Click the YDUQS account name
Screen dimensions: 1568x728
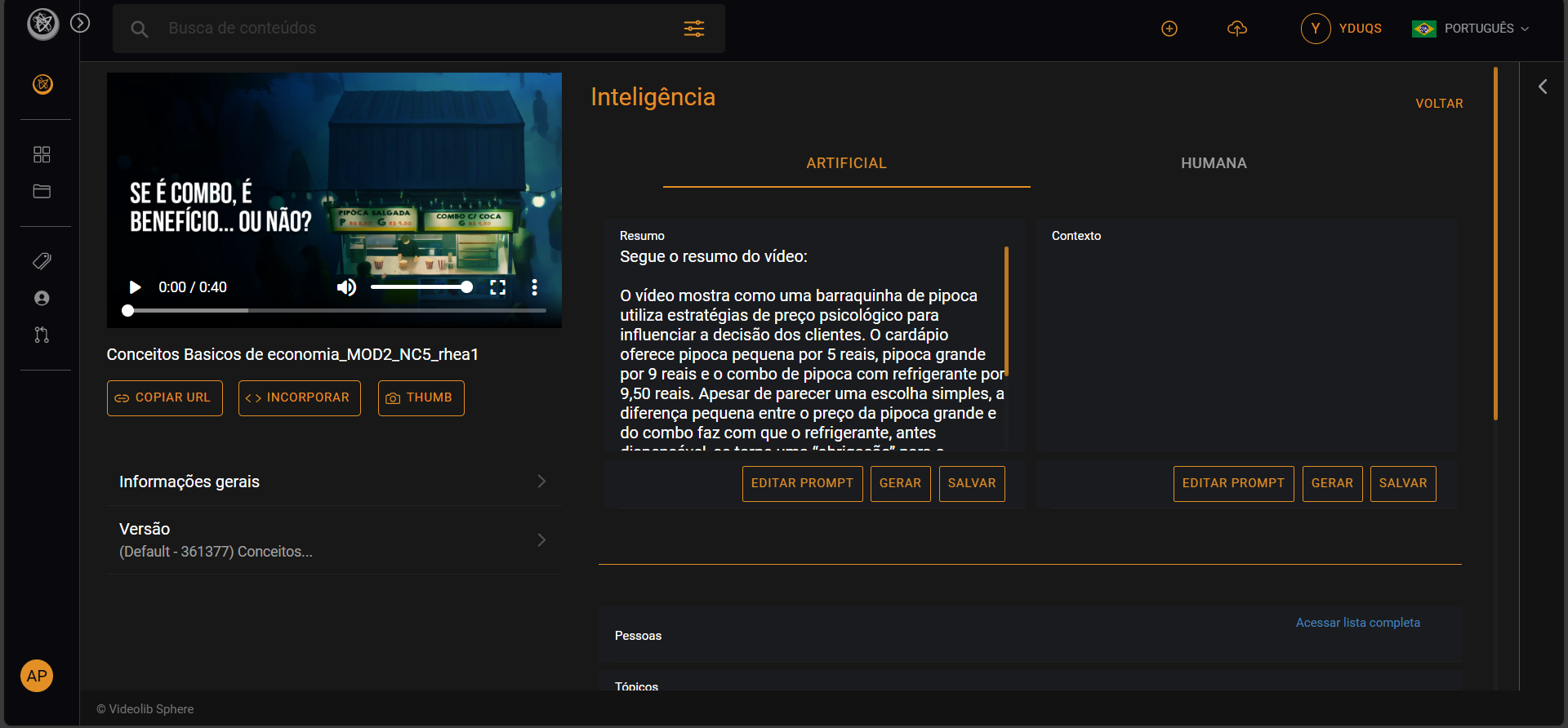click(1361, 29)
